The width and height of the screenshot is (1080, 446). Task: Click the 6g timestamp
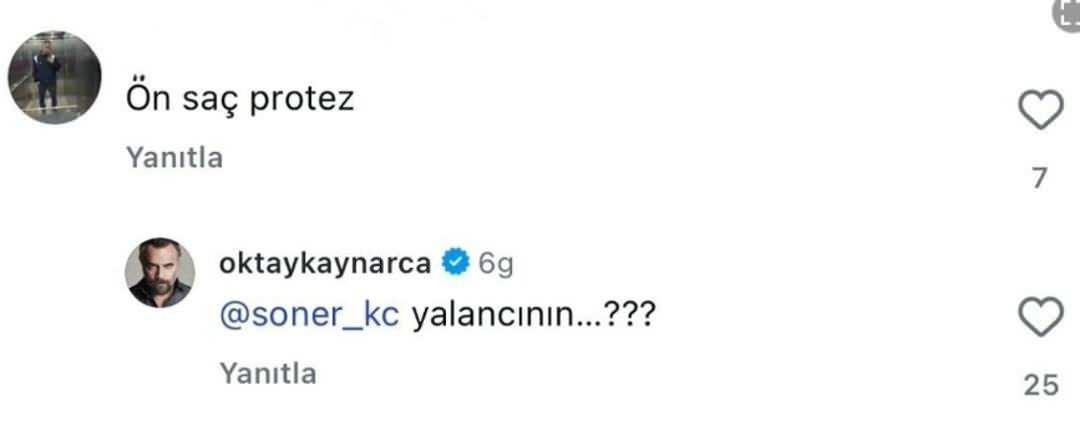point(496,264)
